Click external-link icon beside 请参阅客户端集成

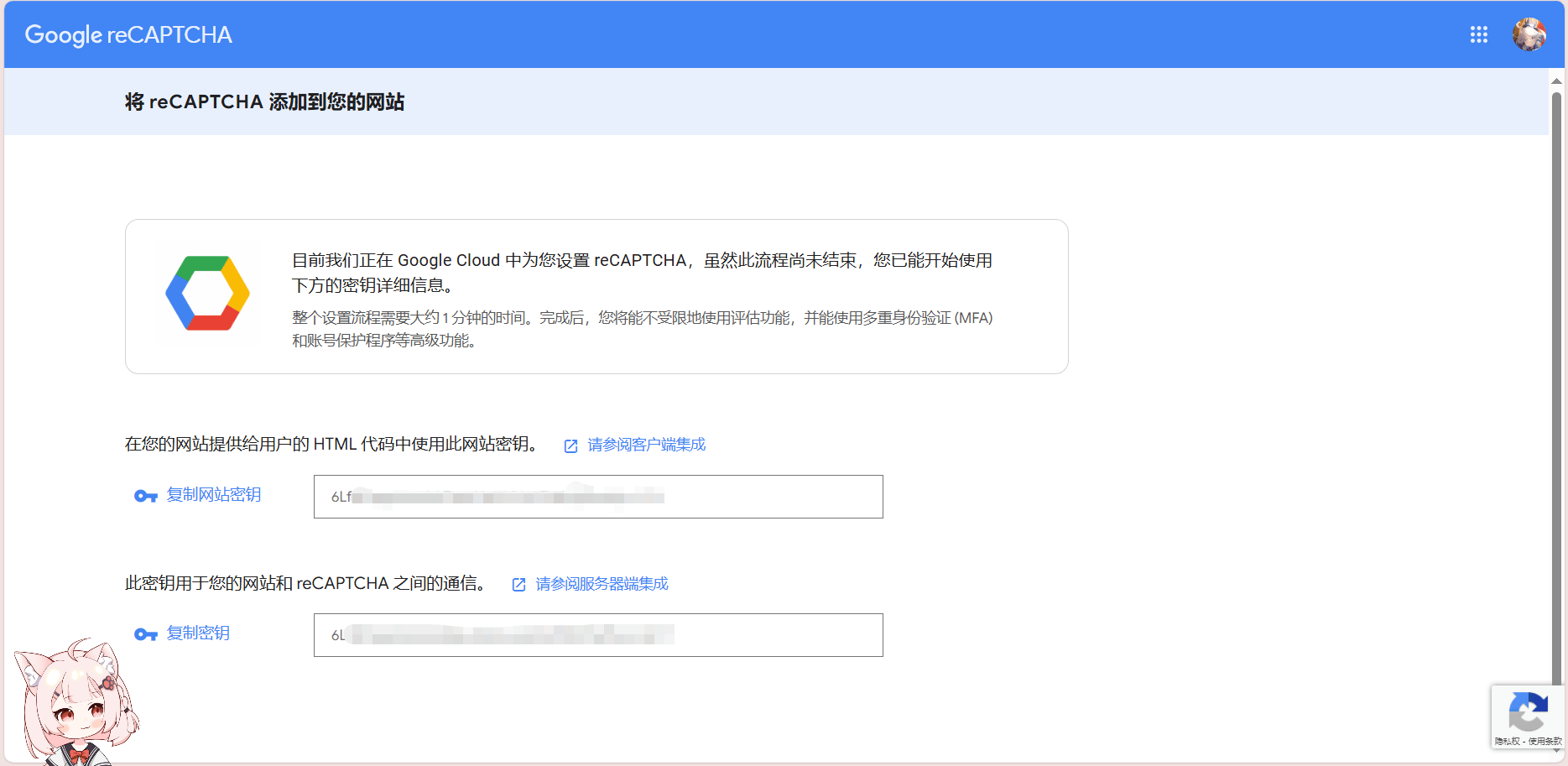(x=570, y=446)
